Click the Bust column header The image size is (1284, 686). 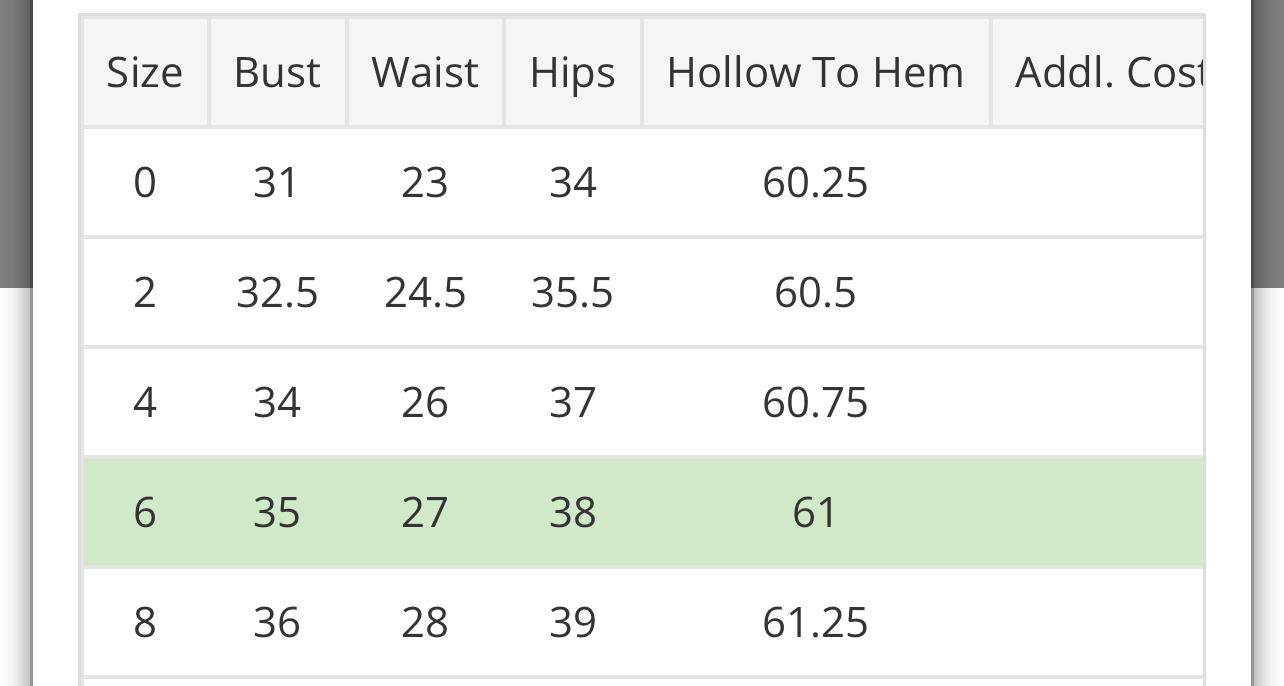tap(277, 72)
